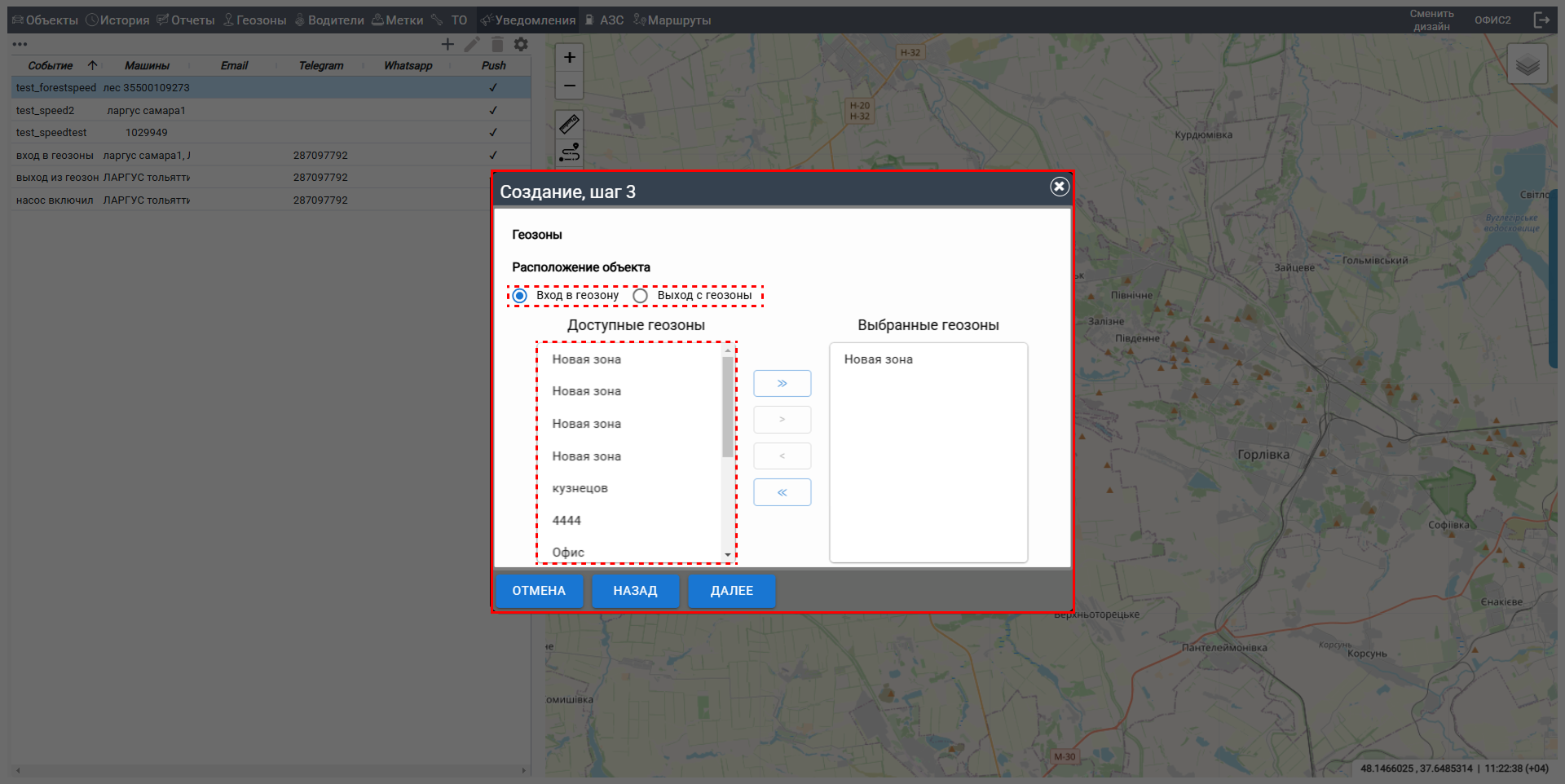The image size is (1565, 784).
Task: Switch to the Отчеты menu tab
Action: point(186,20)
